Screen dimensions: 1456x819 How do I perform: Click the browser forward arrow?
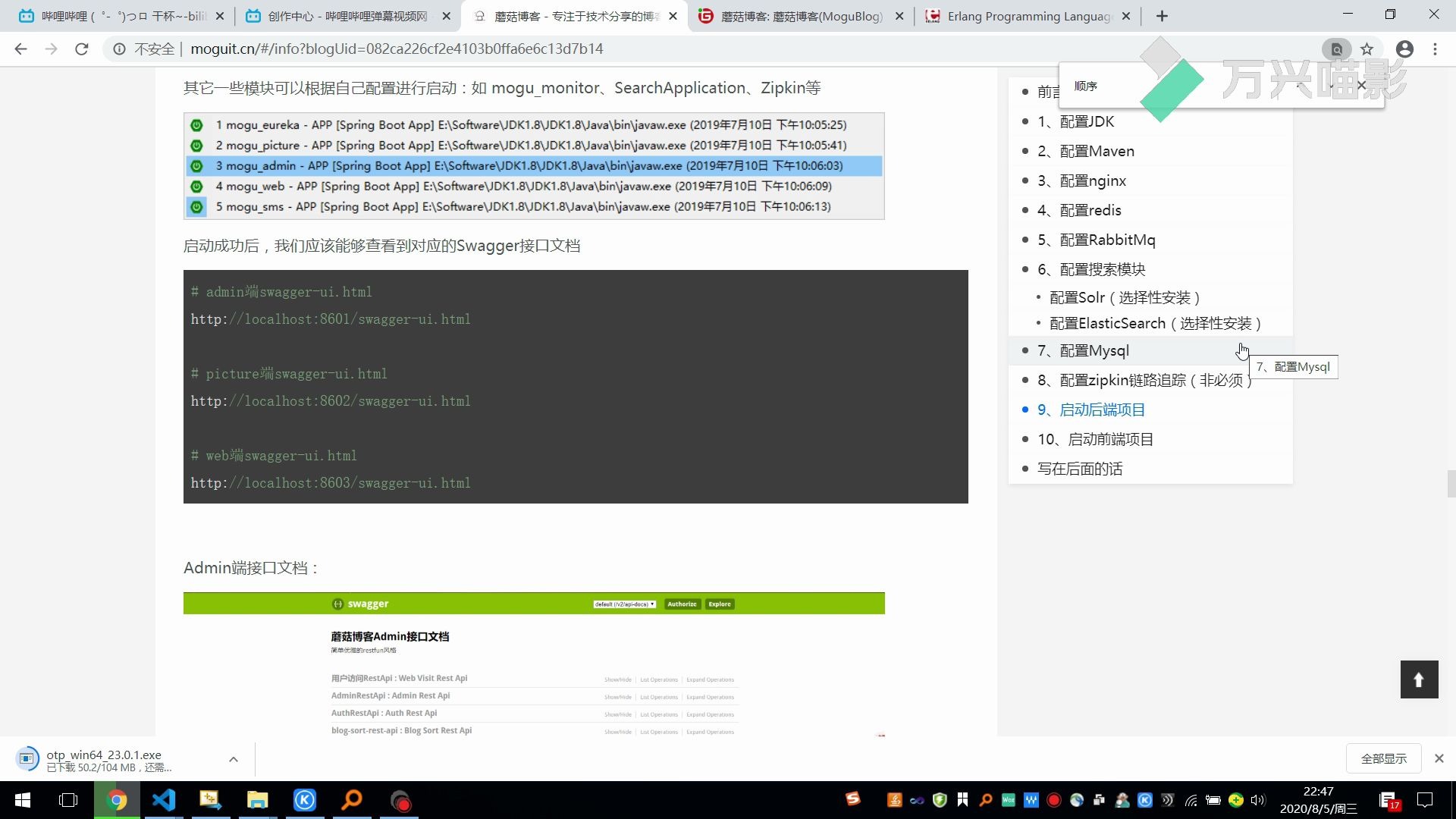51,49
